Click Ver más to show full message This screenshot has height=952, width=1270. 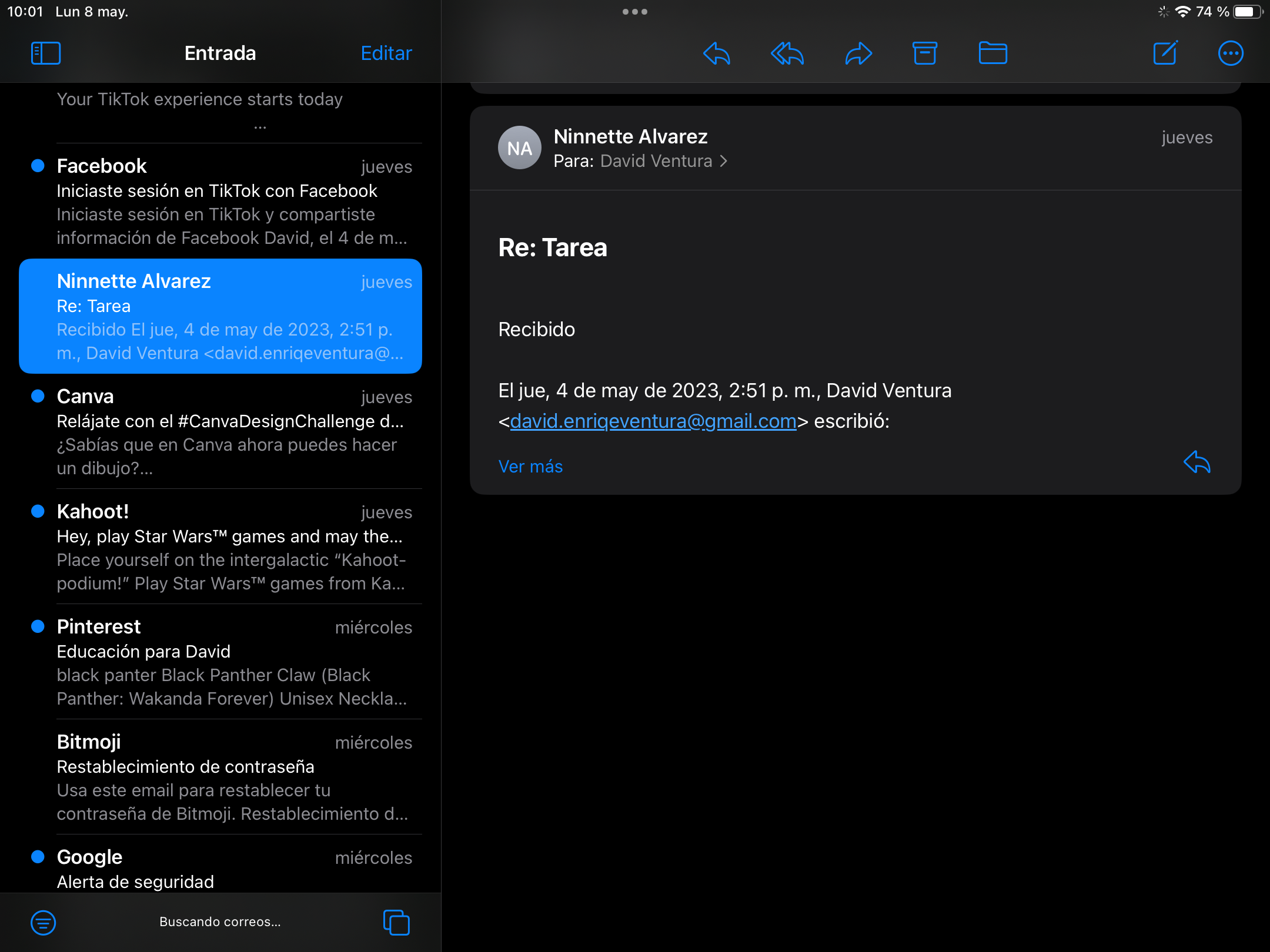click(530, 467)
